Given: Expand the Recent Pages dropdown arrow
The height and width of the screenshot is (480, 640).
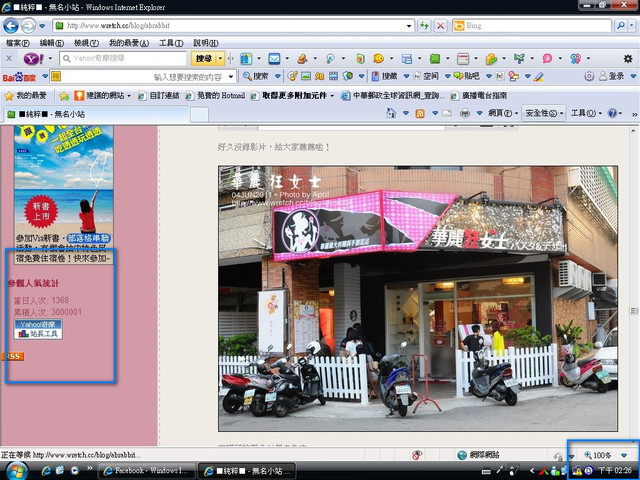Looking at the screenshot, I should (x=42, y=26).
